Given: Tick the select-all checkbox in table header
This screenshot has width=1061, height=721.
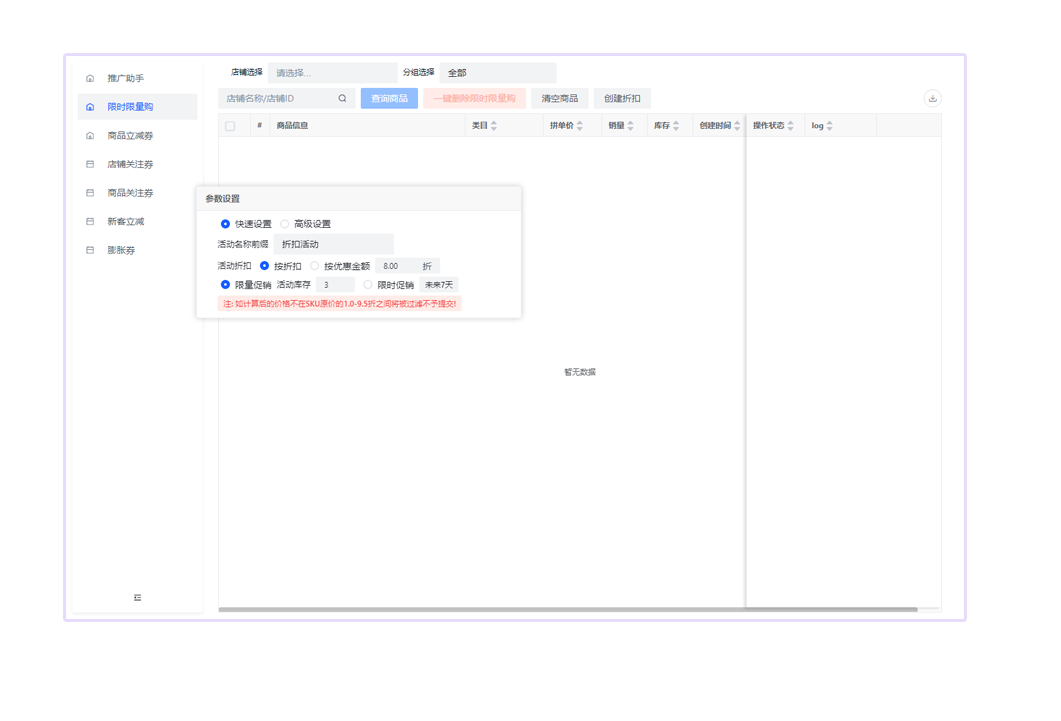Looking at the screenshot, I should [x=230, y=126].
